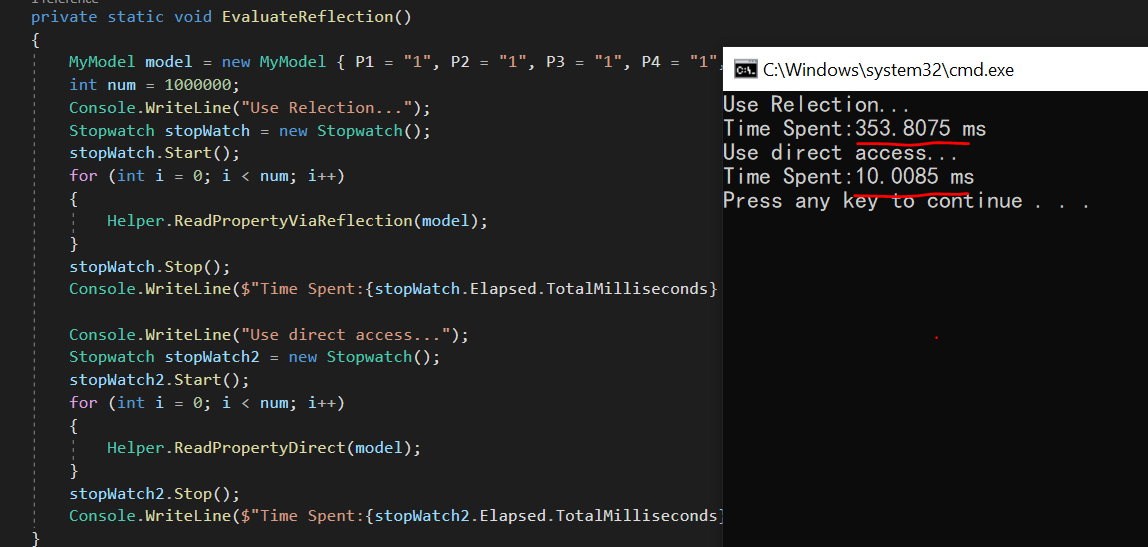This screenshot has width=1148, height=547.
Task: Click the stopWatch2.Stop() statement
Action: pyautogui.click(x=154, y=494)
